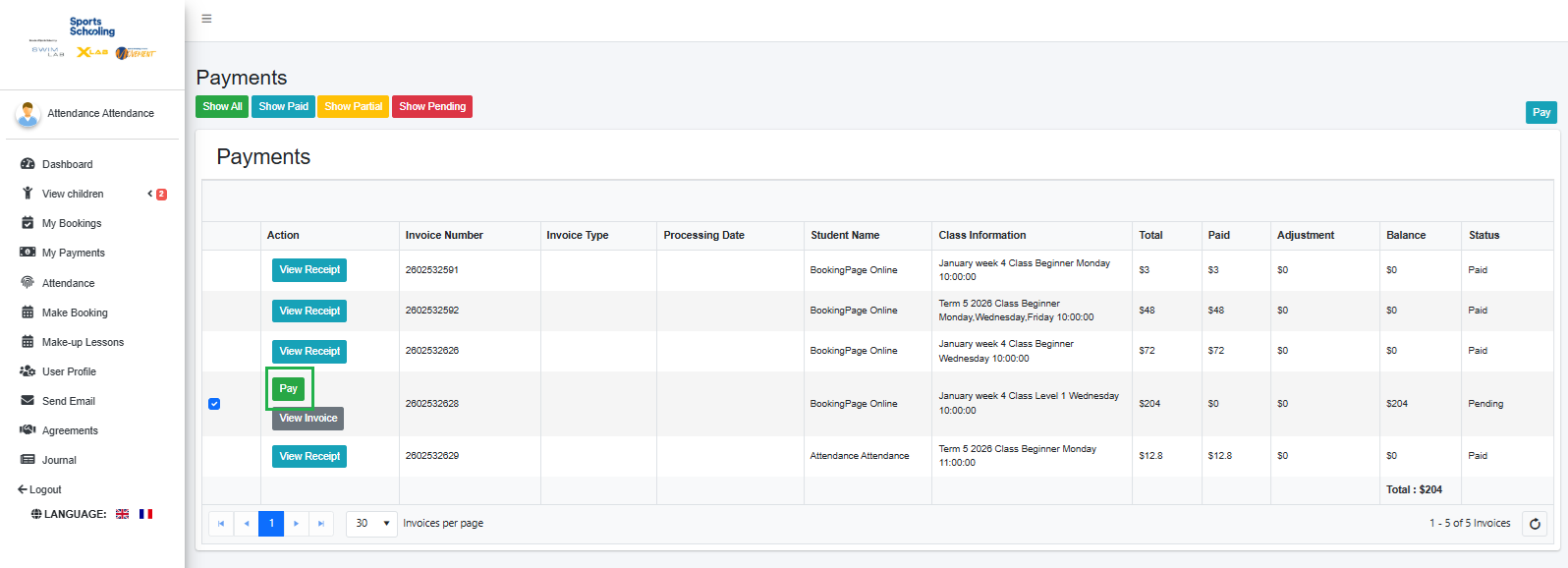Click the Attendance fingerprint icon
The width and height of the screenshot is (1568, 568).
tap(28, 283)
